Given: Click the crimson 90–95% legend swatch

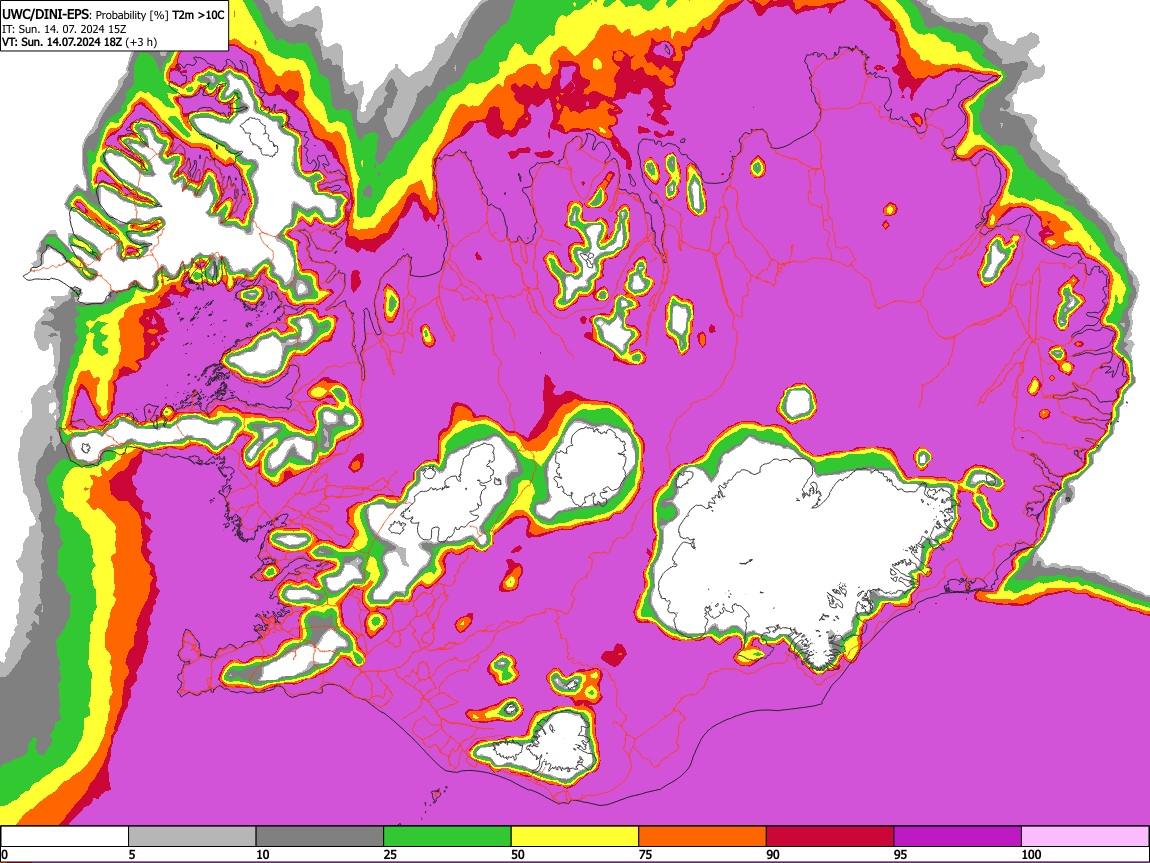Looking at the screenshot, I should click(x=830, y=836).
